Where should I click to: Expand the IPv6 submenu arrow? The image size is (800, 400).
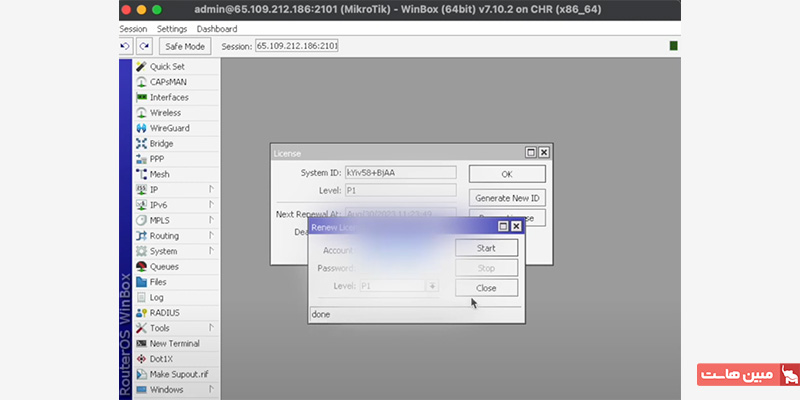point(211,205)
